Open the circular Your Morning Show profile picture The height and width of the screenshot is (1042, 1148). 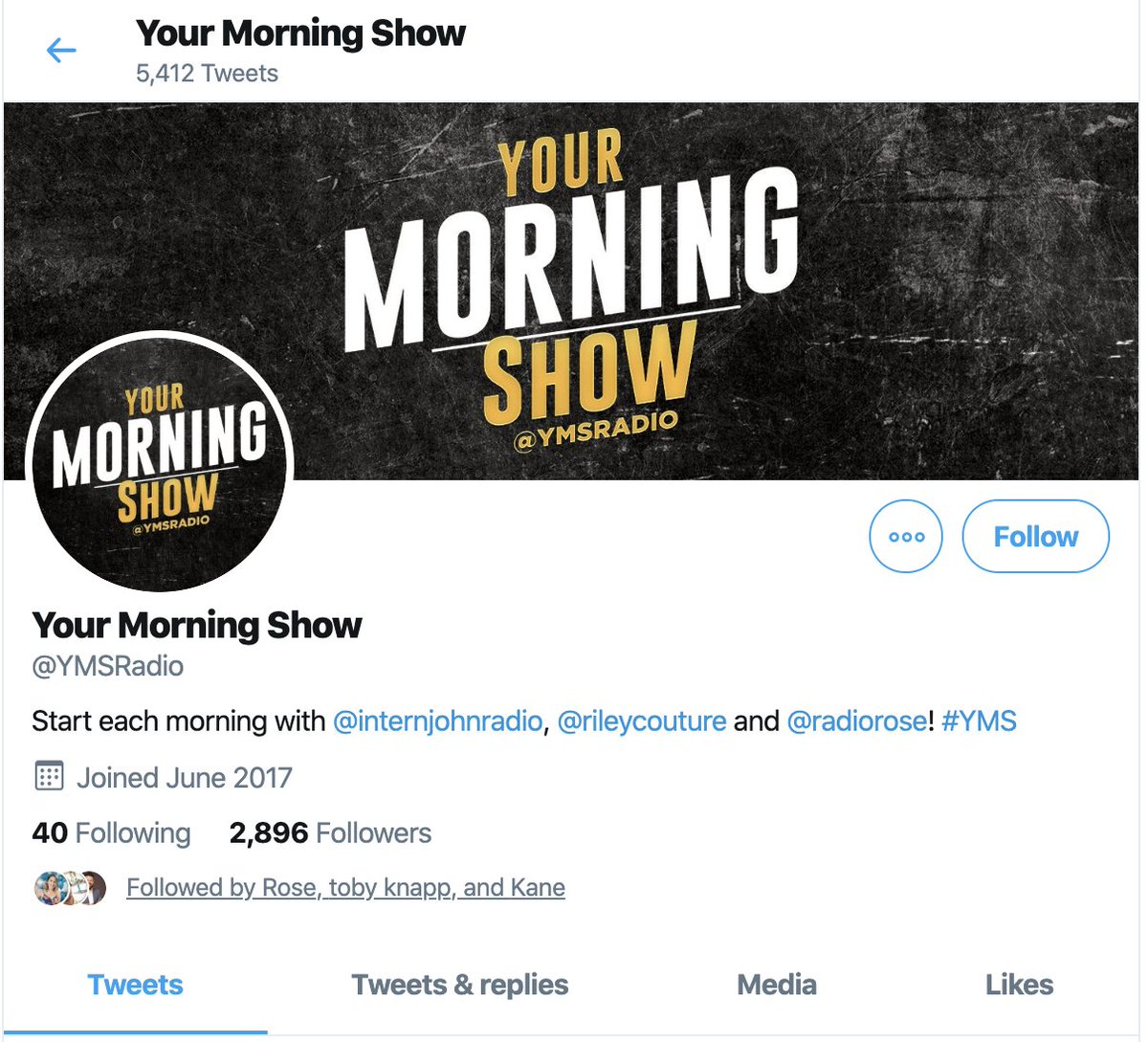160,461
